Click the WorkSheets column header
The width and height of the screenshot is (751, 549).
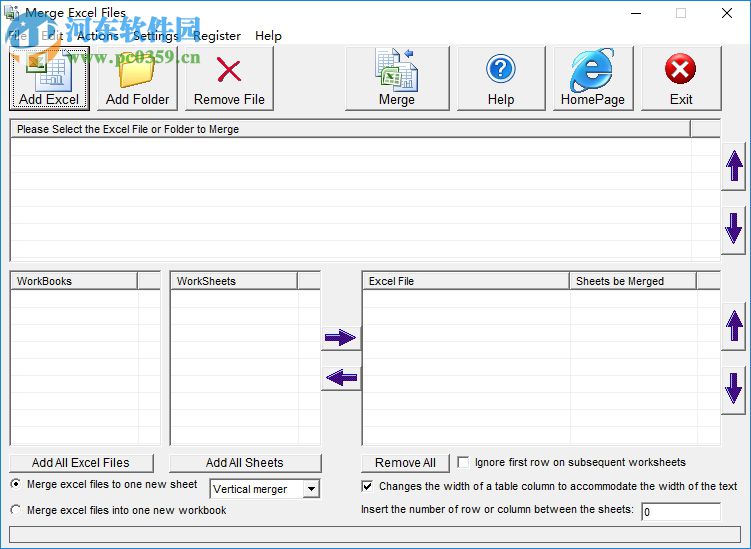click(x=234, y=281)
